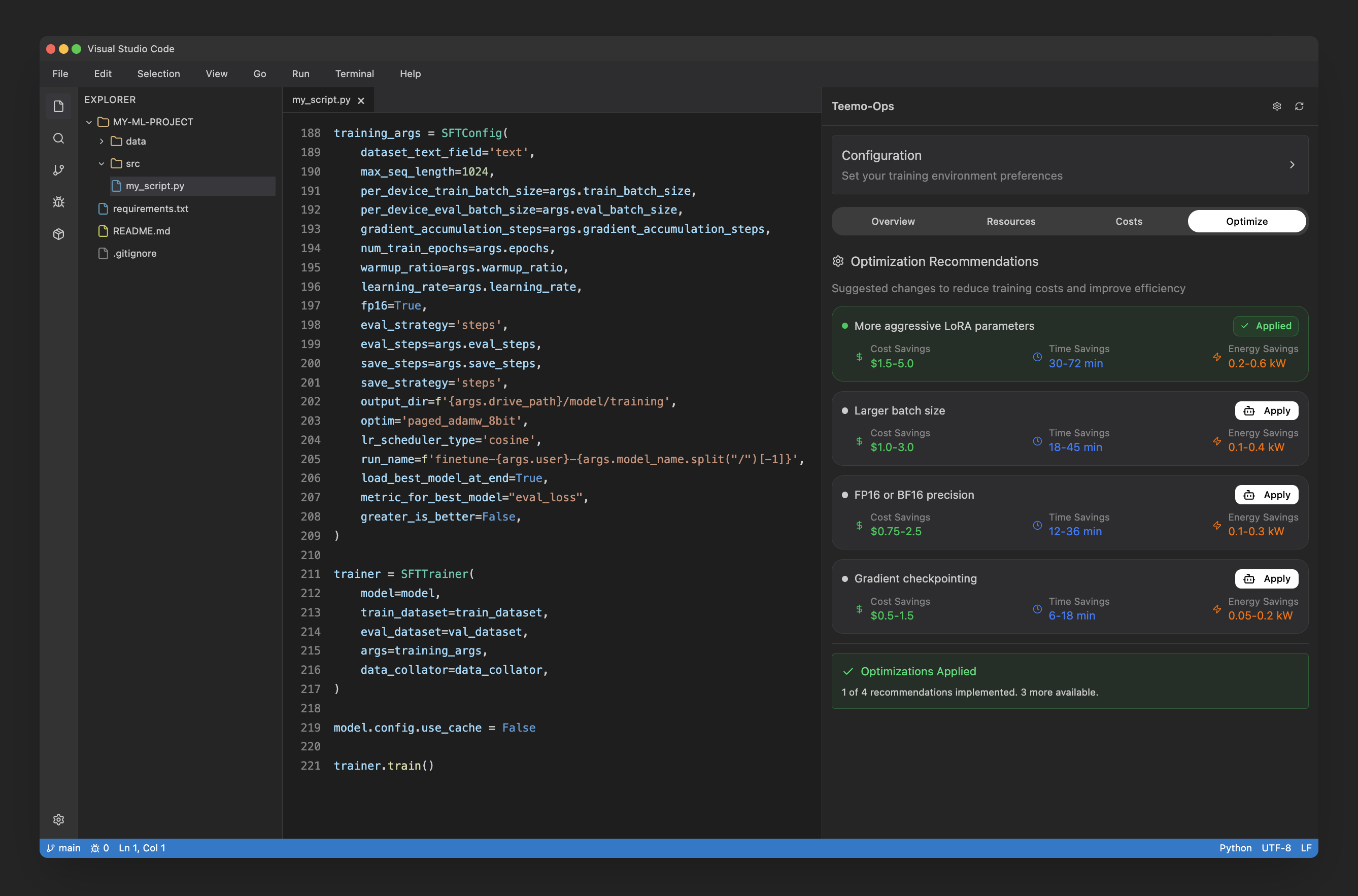
Task: Click line number 197 in the gutter
Action: coord(311,306)
